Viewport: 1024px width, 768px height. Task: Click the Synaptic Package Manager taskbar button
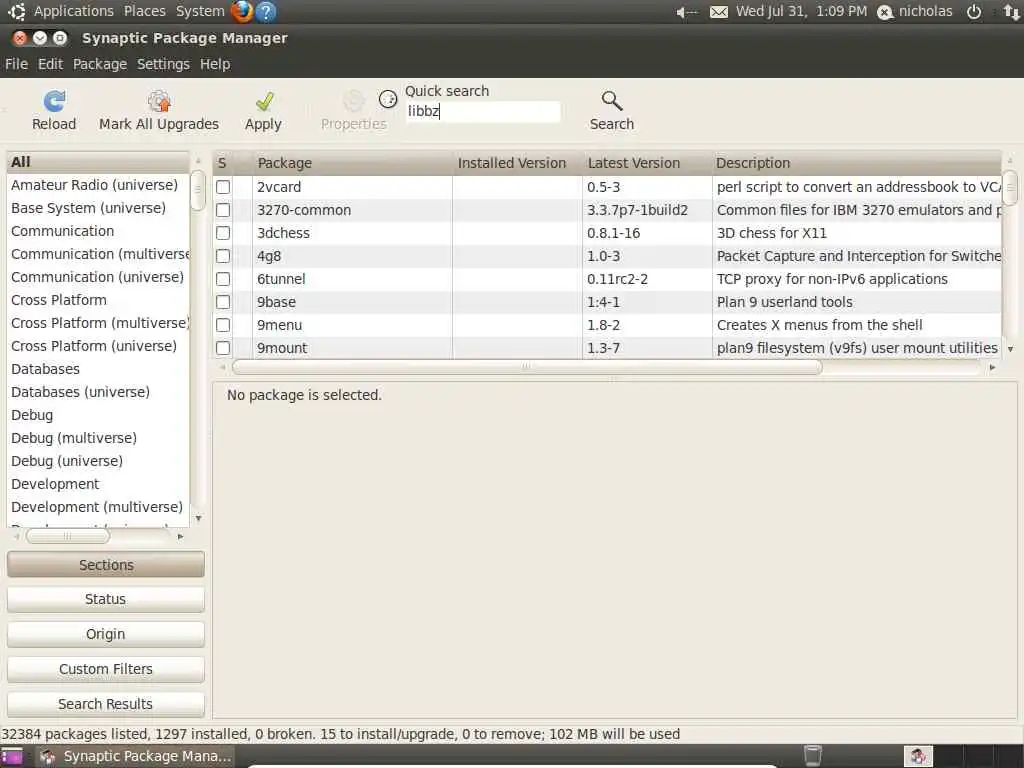(135, 756)
